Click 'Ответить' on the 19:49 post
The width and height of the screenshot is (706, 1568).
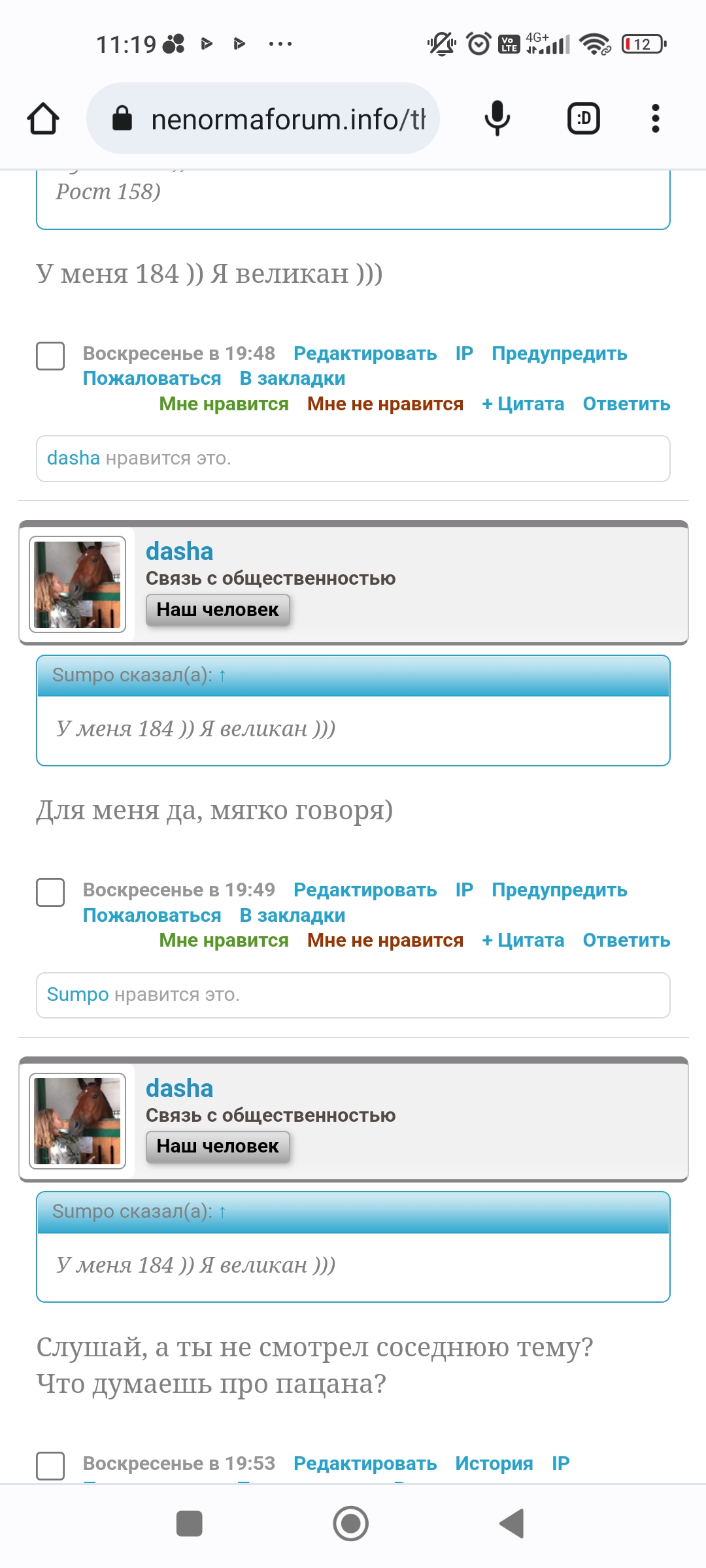(626, 940)
